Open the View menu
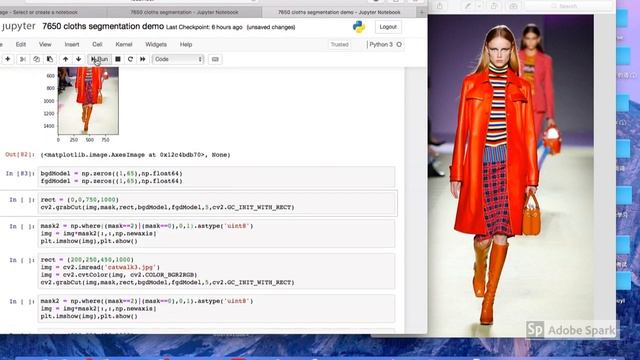The height and width of the screenshot is (360, 640). 45,44
